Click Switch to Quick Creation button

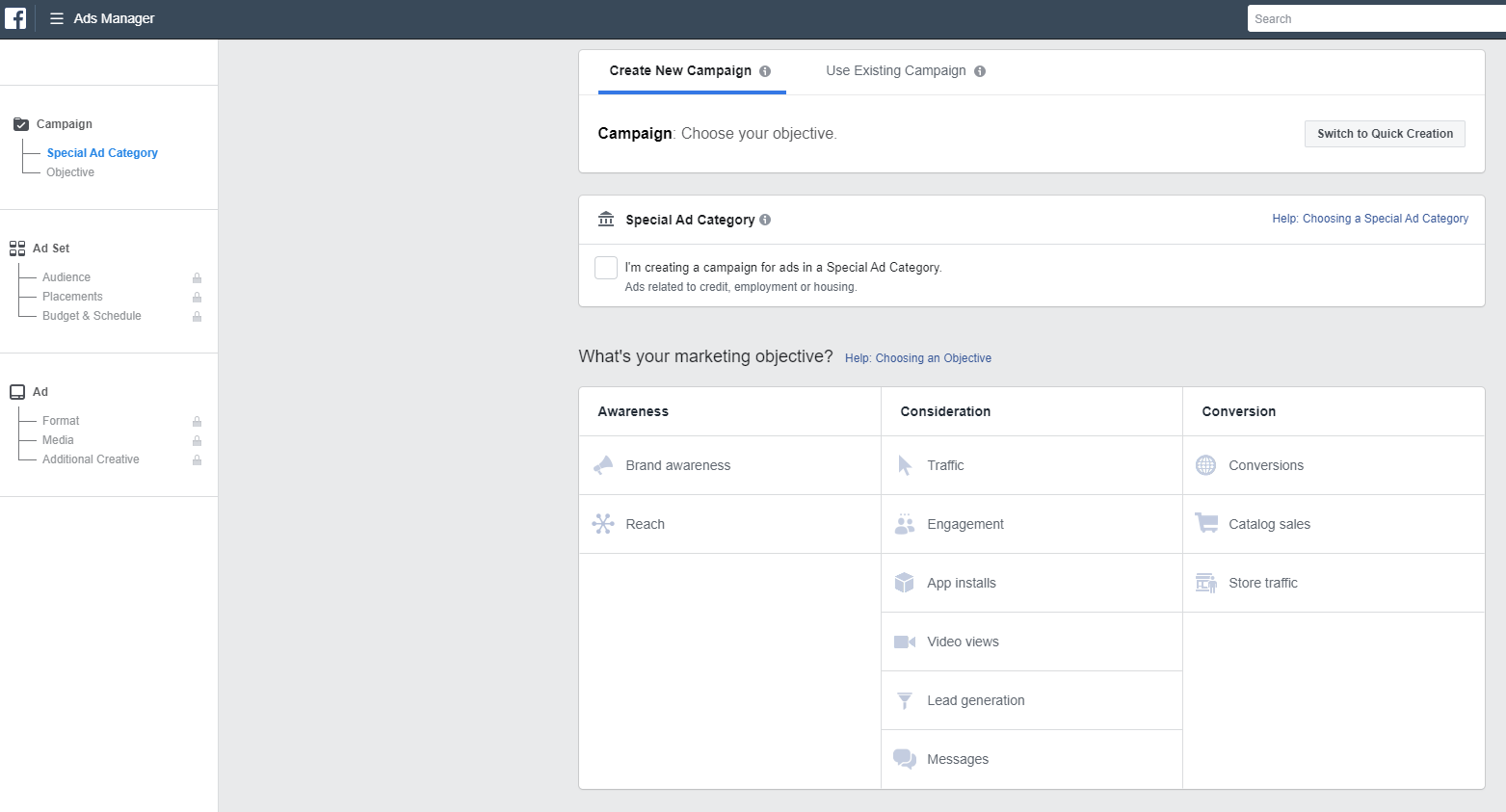click(1385, 134)
